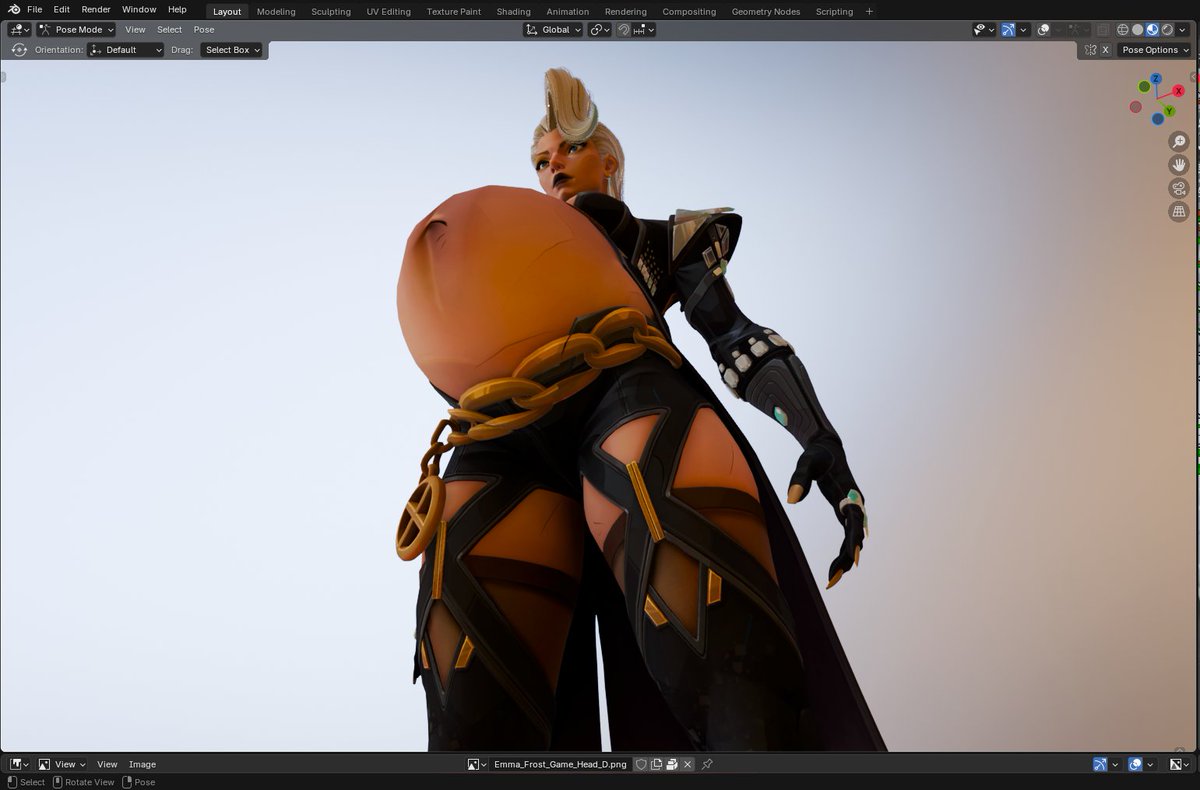Click the select tool icon beside Orientation
The width and height of the screenshot is (1200, 790).
(19, 50)
